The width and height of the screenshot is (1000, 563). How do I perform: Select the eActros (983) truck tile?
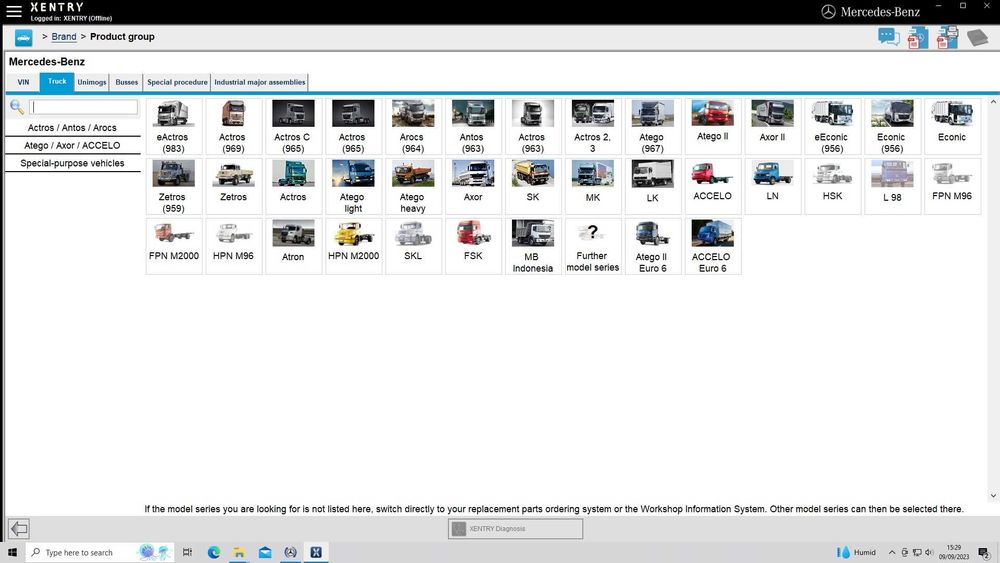coord(173,126)
